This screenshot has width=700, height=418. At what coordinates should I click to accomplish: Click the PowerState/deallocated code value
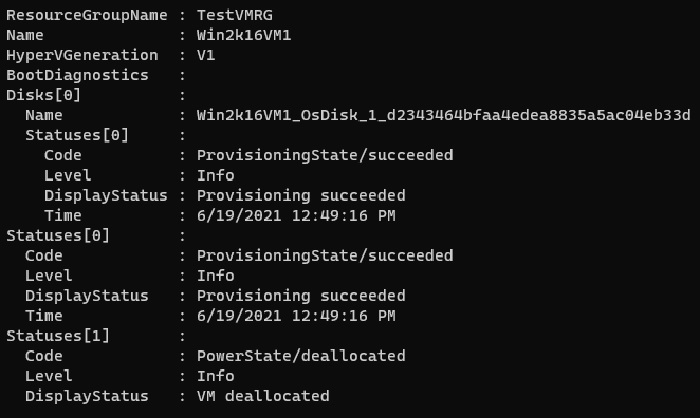pyautogui.click(x=301, y=356)
